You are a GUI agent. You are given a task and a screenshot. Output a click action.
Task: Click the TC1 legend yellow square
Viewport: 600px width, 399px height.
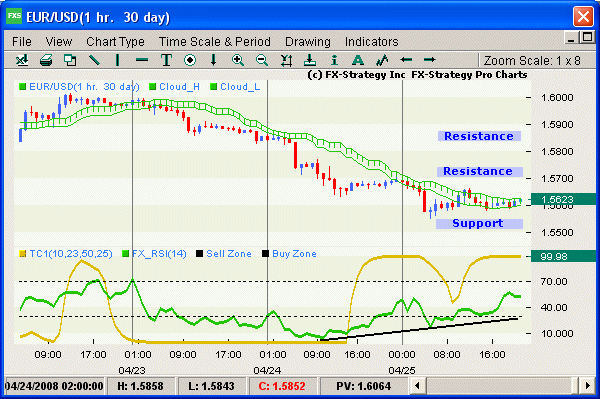click(x=23, y=254)
